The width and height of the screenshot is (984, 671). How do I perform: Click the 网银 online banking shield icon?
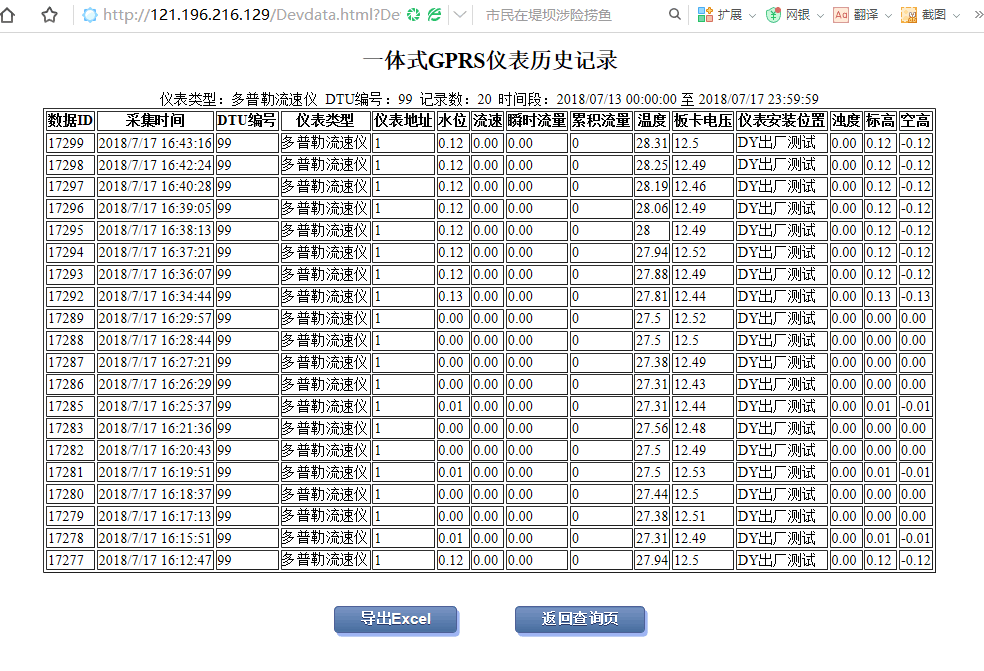pyautogui.click(x=773, y=15)
